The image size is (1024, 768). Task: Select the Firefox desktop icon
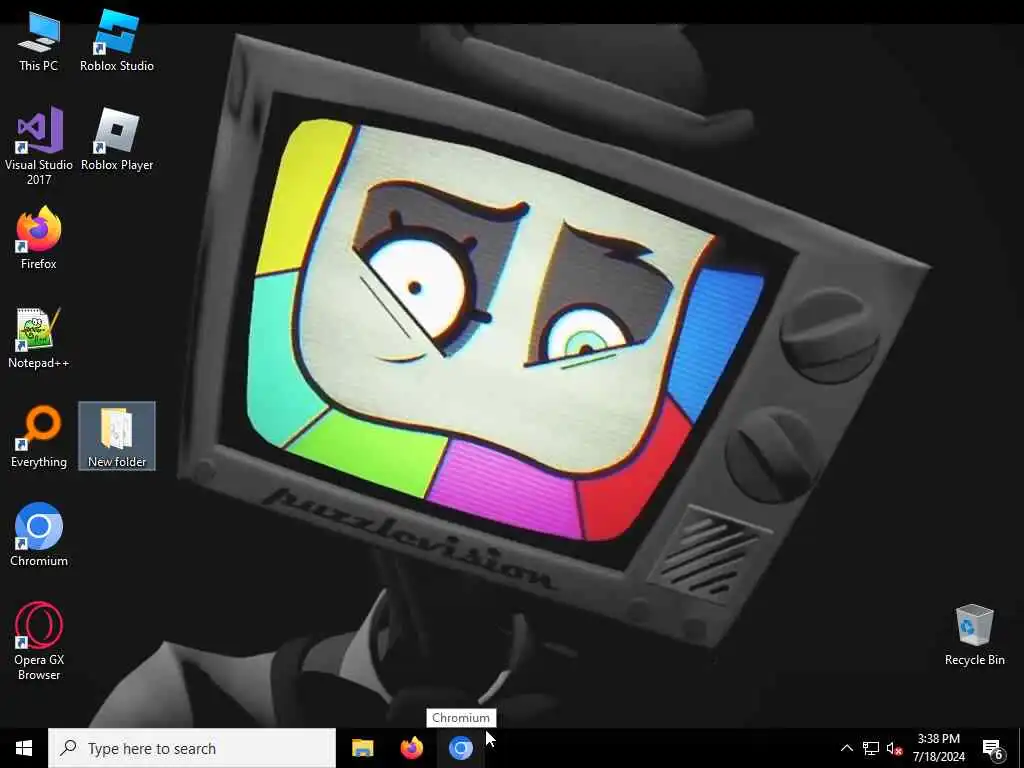tap(39, 238)
